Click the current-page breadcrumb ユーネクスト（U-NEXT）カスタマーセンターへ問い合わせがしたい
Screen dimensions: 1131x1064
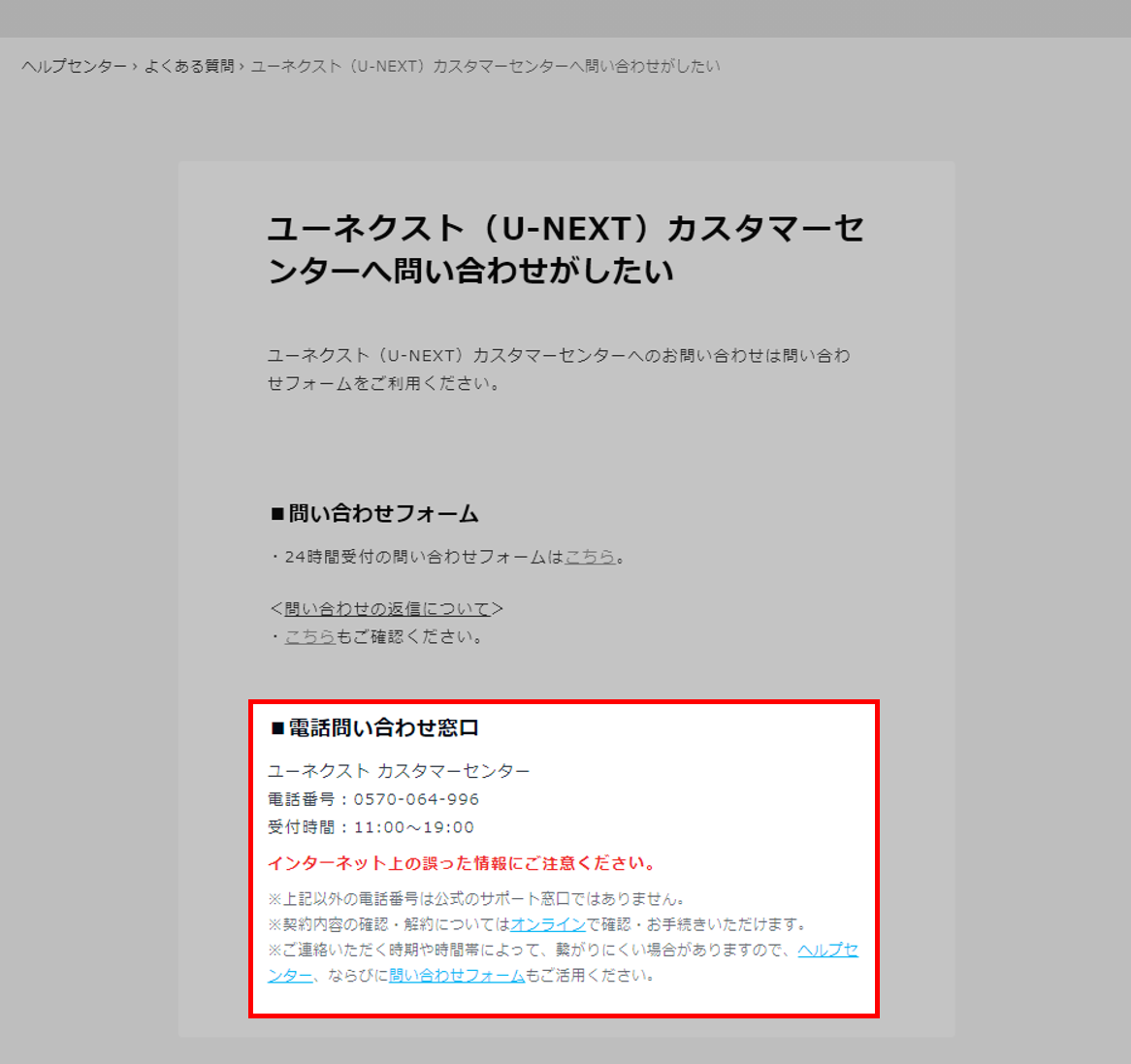pyautogui.click(x=485, y=66)
